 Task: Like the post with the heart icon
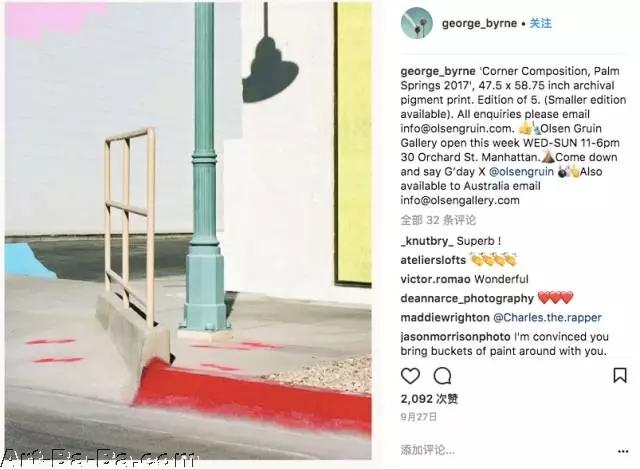[410, 376]
